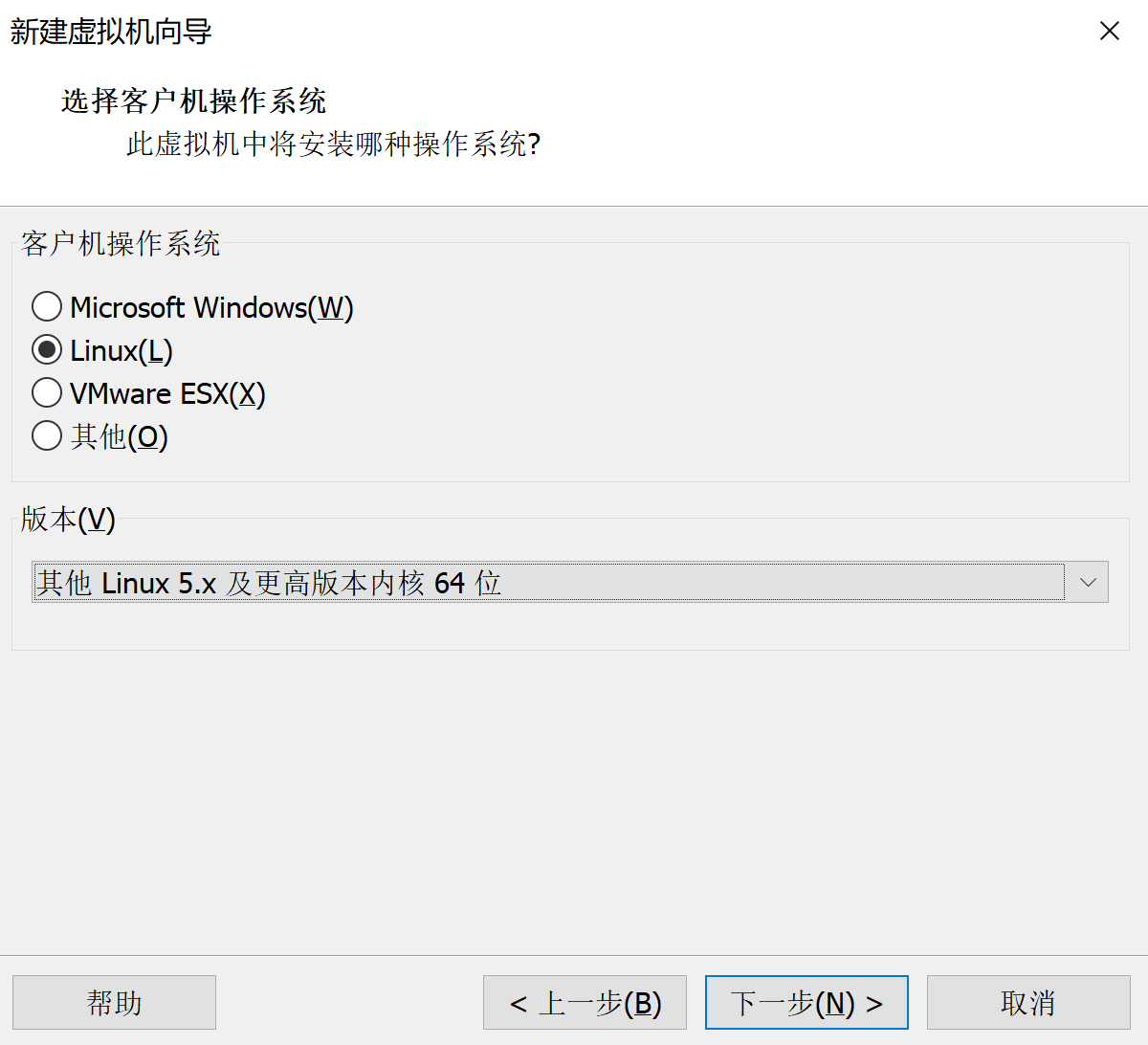Click the 其他(O) label text
The width and height of the screenshot is (1148, 1045).
pos(120,437)
